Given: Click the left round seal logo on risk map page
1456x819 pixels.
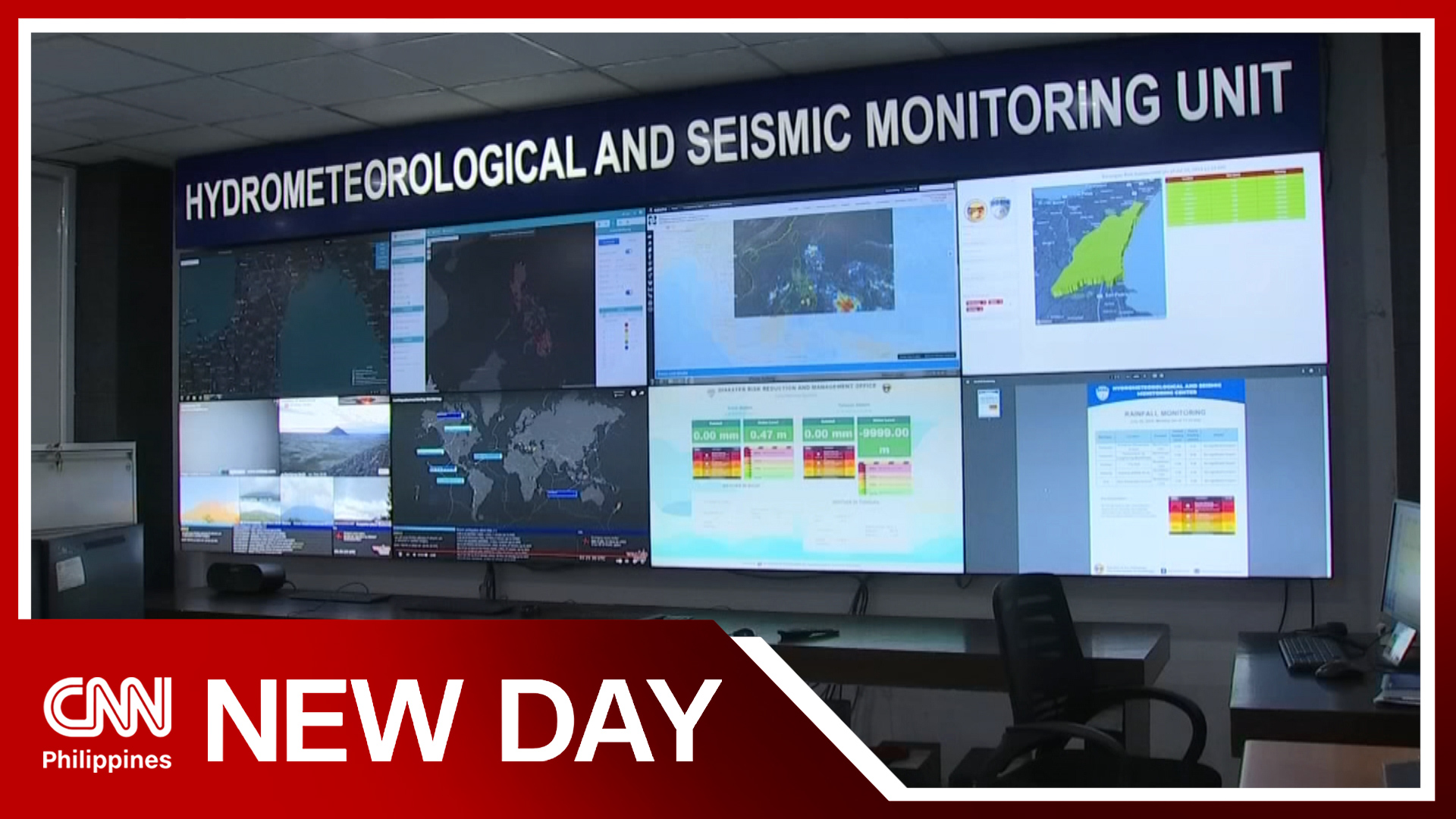Looking at the screenshot, I should [x=977, y=210].
